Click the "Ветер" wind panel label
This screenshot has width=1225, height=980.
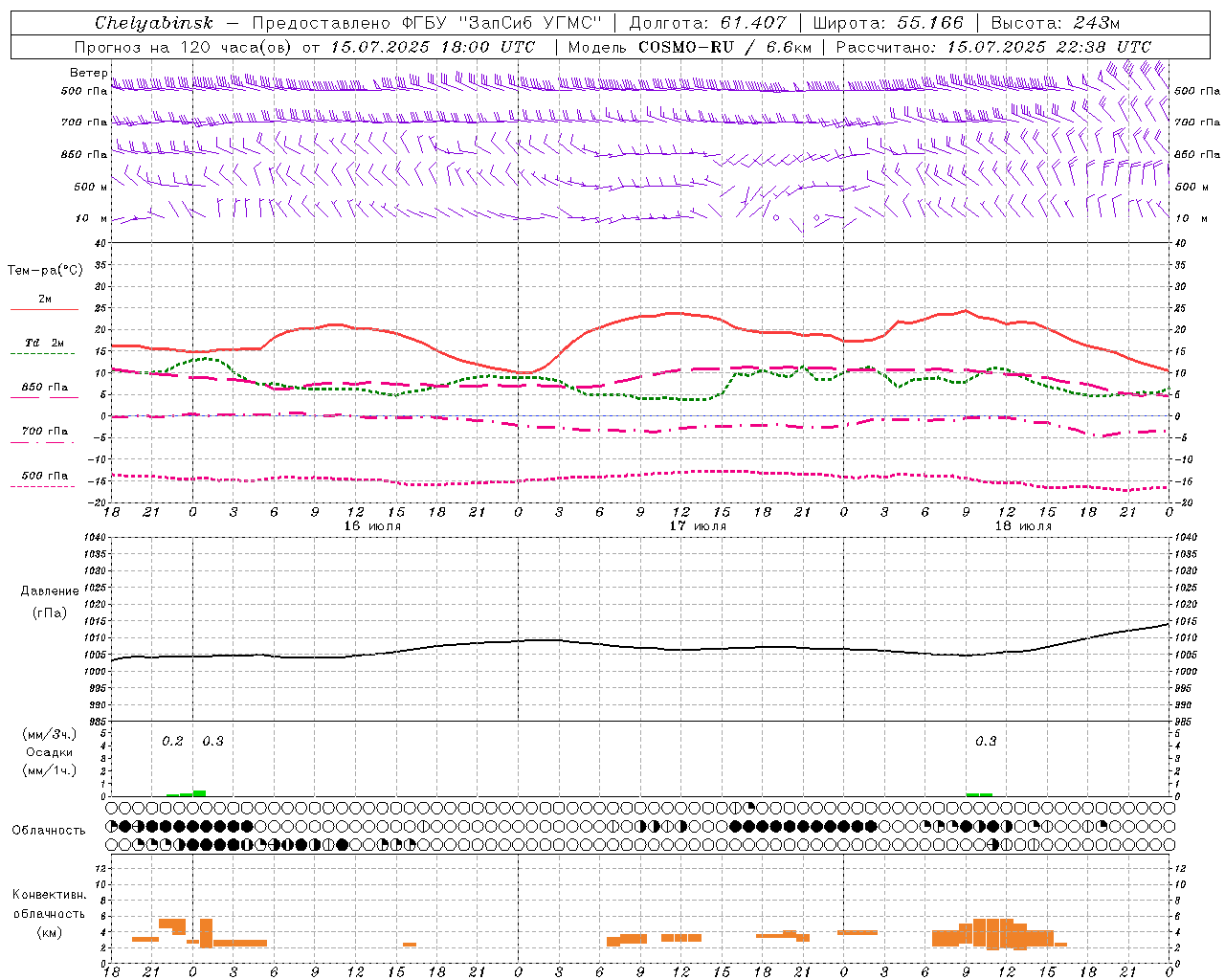[x=89, y=73]
